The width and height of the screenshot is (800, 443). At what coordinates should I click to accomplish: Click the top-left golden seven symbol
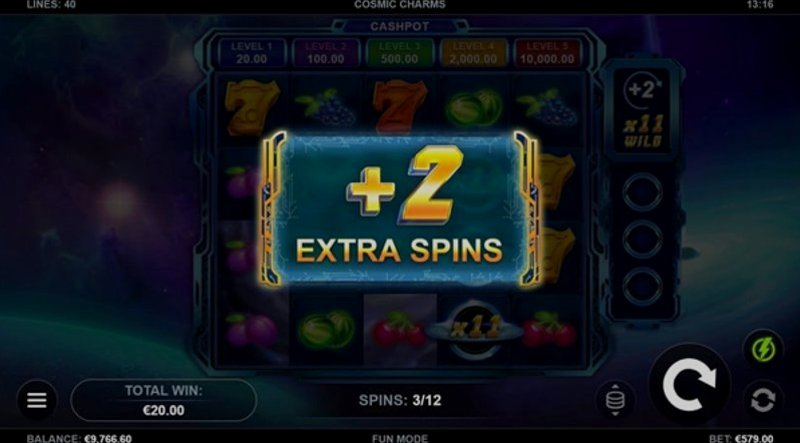click(252, 107)
